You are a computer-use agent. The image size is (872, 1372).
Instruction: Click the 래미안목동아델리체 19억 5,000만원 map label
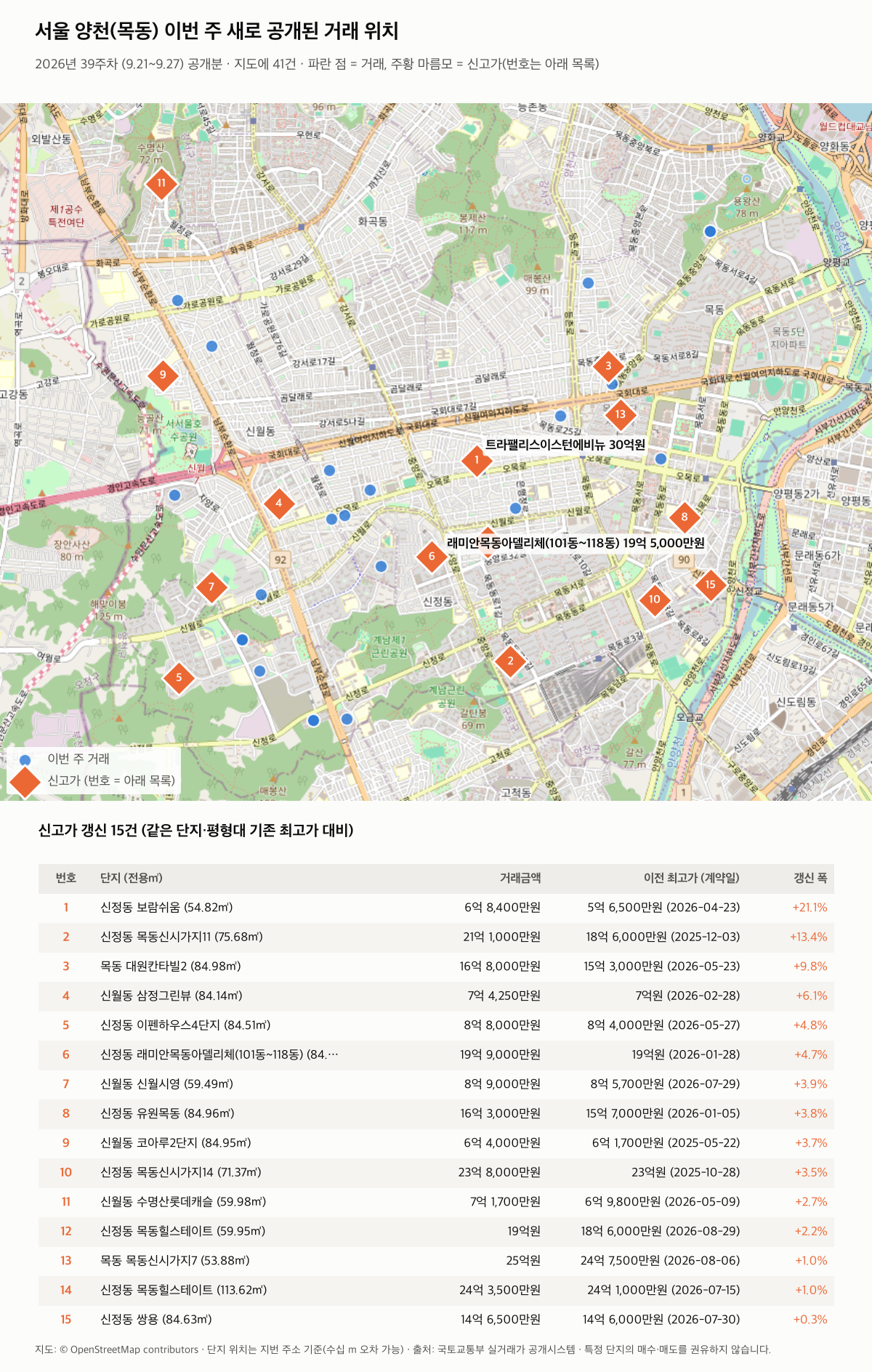pyautogui.click(x=576, y=543)
